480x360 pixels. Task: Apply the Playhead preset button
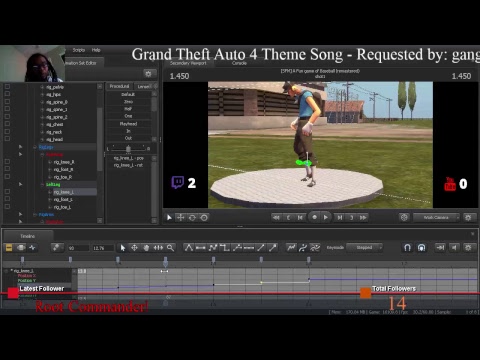(x=128, y=123)
